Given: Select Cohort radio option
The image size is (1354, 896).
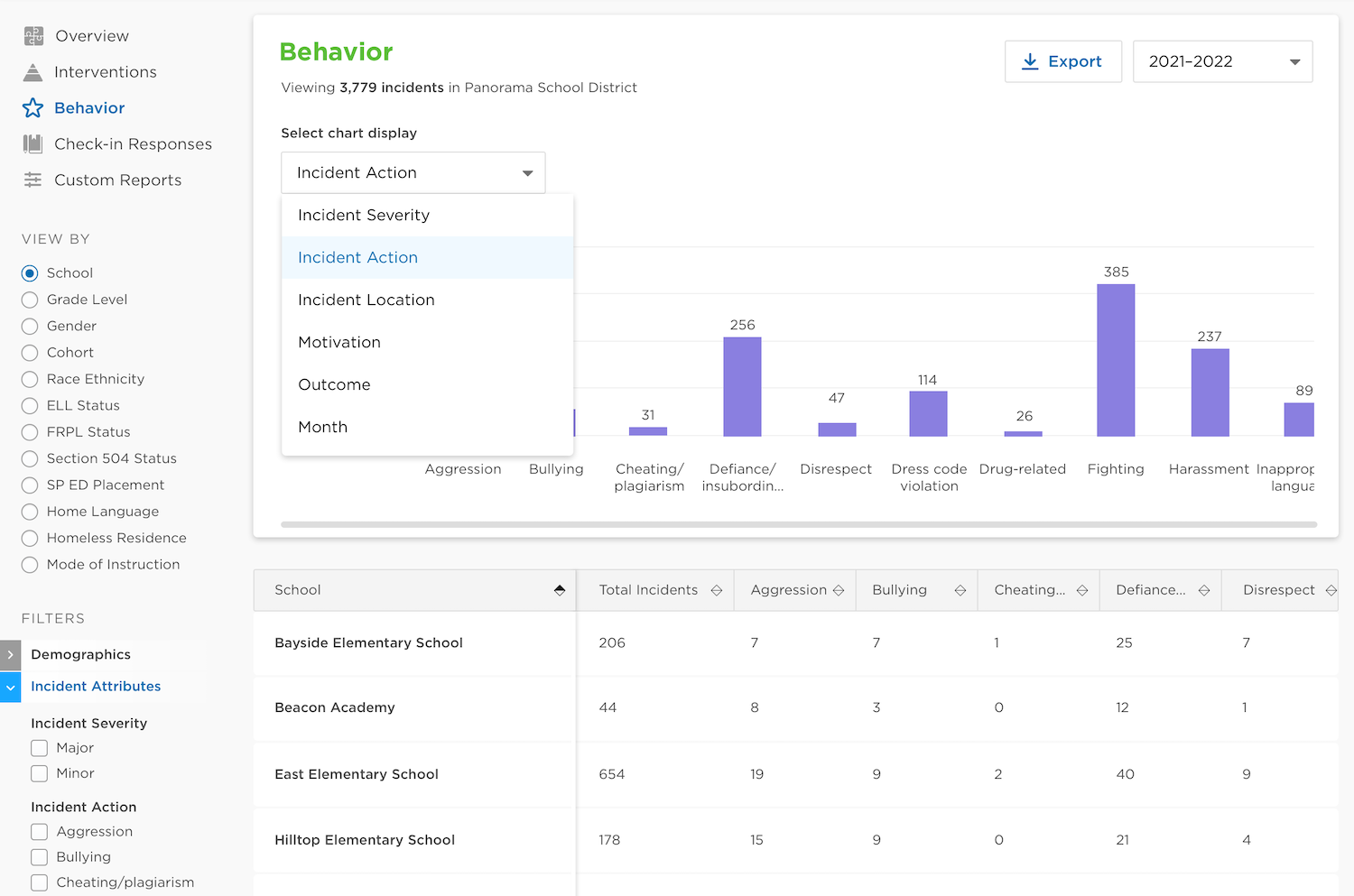Looking at the screenshot, I should [x=30, y=353].
